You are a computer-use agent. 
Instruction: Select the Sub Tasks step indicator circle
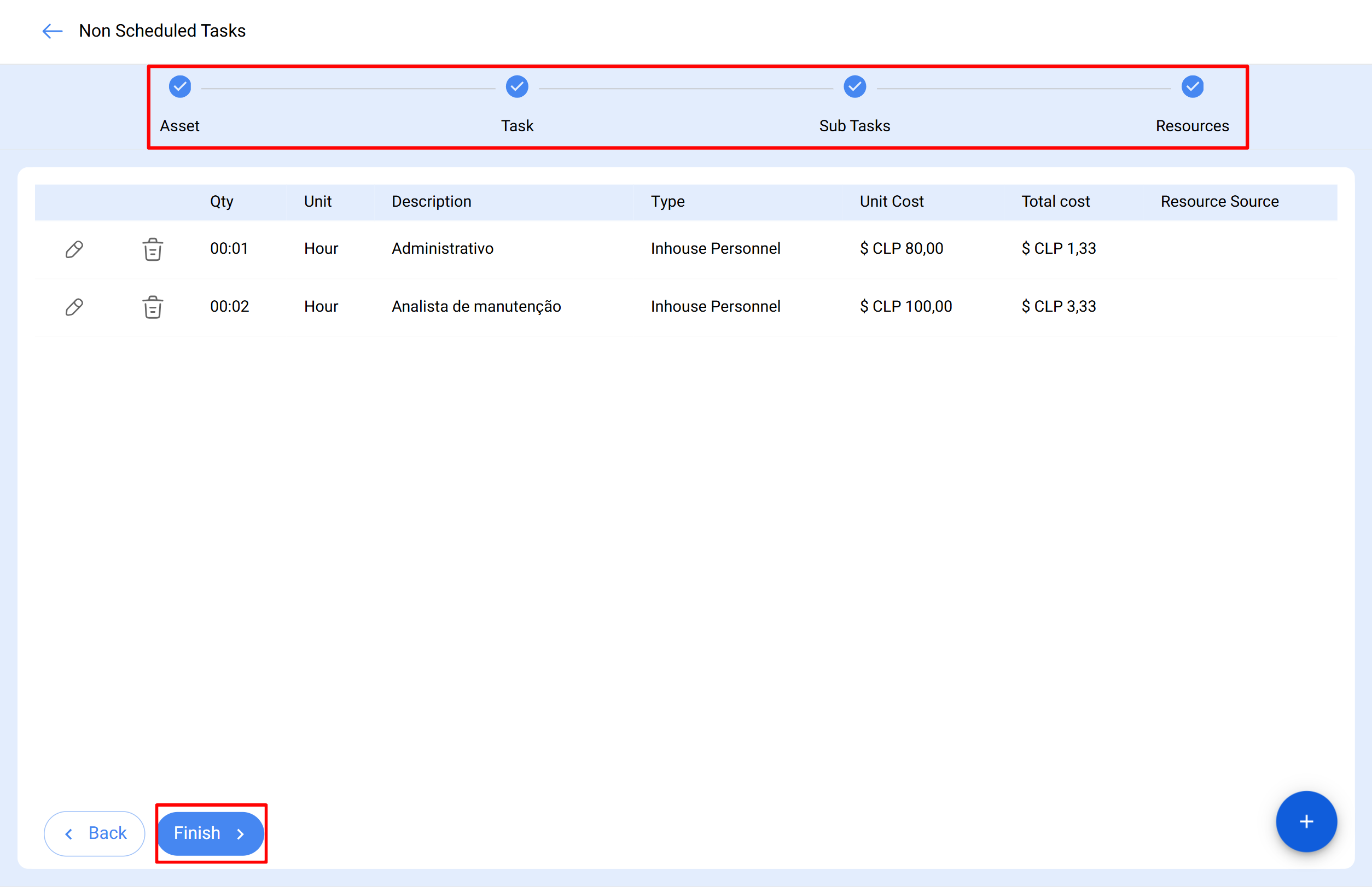(854, 87)
